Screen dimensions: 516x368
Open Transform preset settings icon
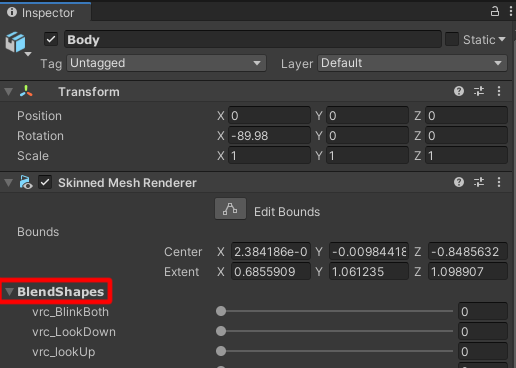click(479, 91)
